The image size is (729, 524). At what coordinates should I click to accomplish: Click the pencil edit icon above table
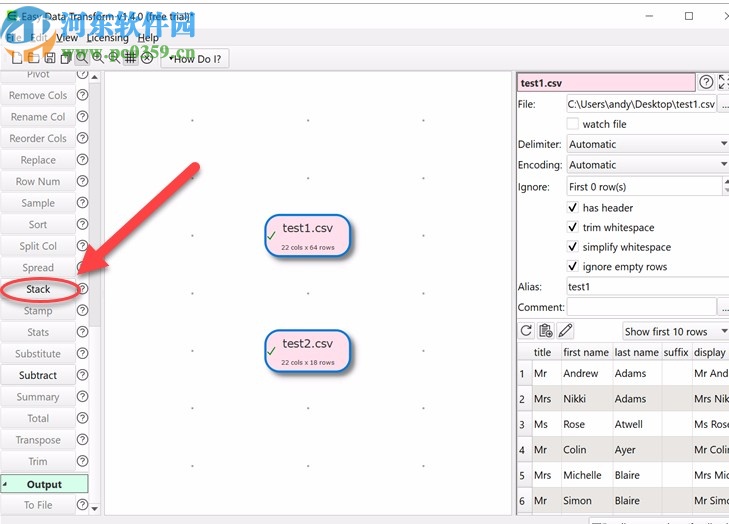[565, 331]
